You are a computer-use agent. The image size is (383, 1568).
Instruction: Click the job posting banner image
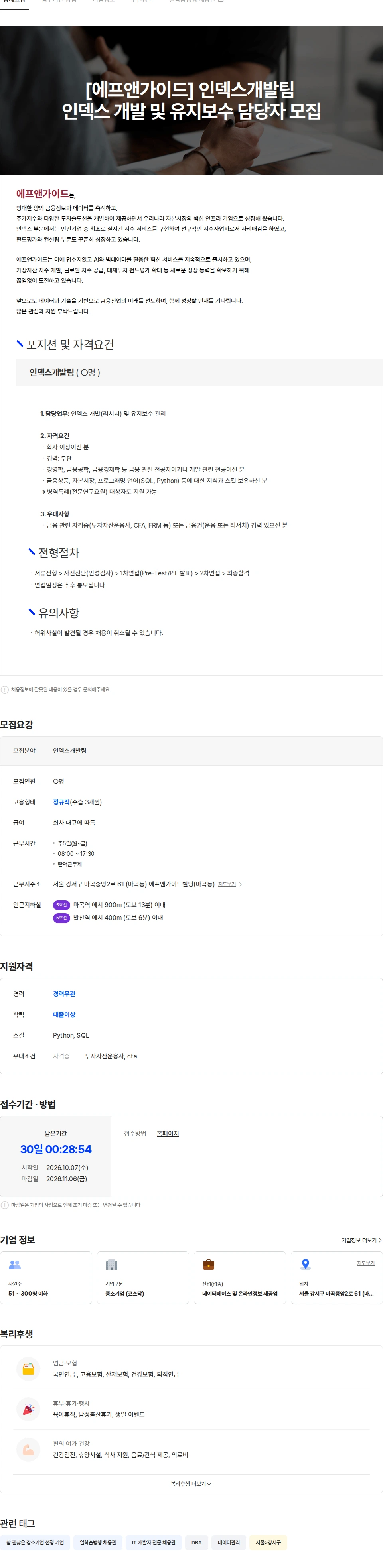(x=191, y=100)
